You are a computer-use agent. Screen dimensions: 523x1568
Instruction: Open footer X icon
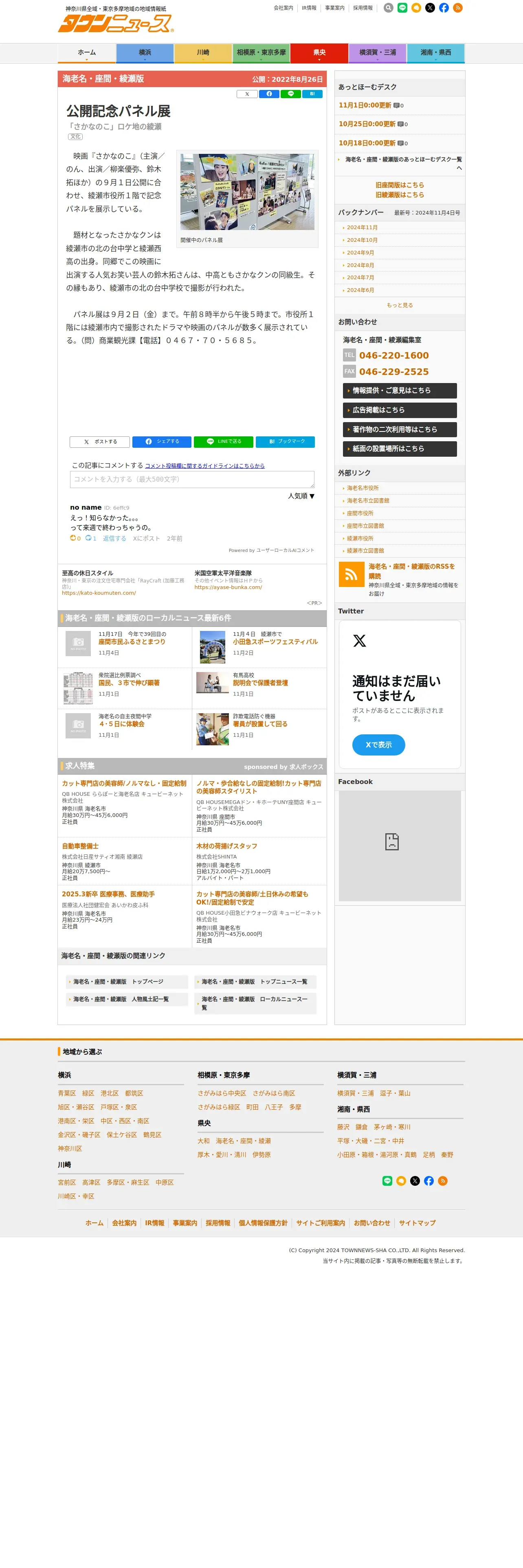tap(415, 1181)
